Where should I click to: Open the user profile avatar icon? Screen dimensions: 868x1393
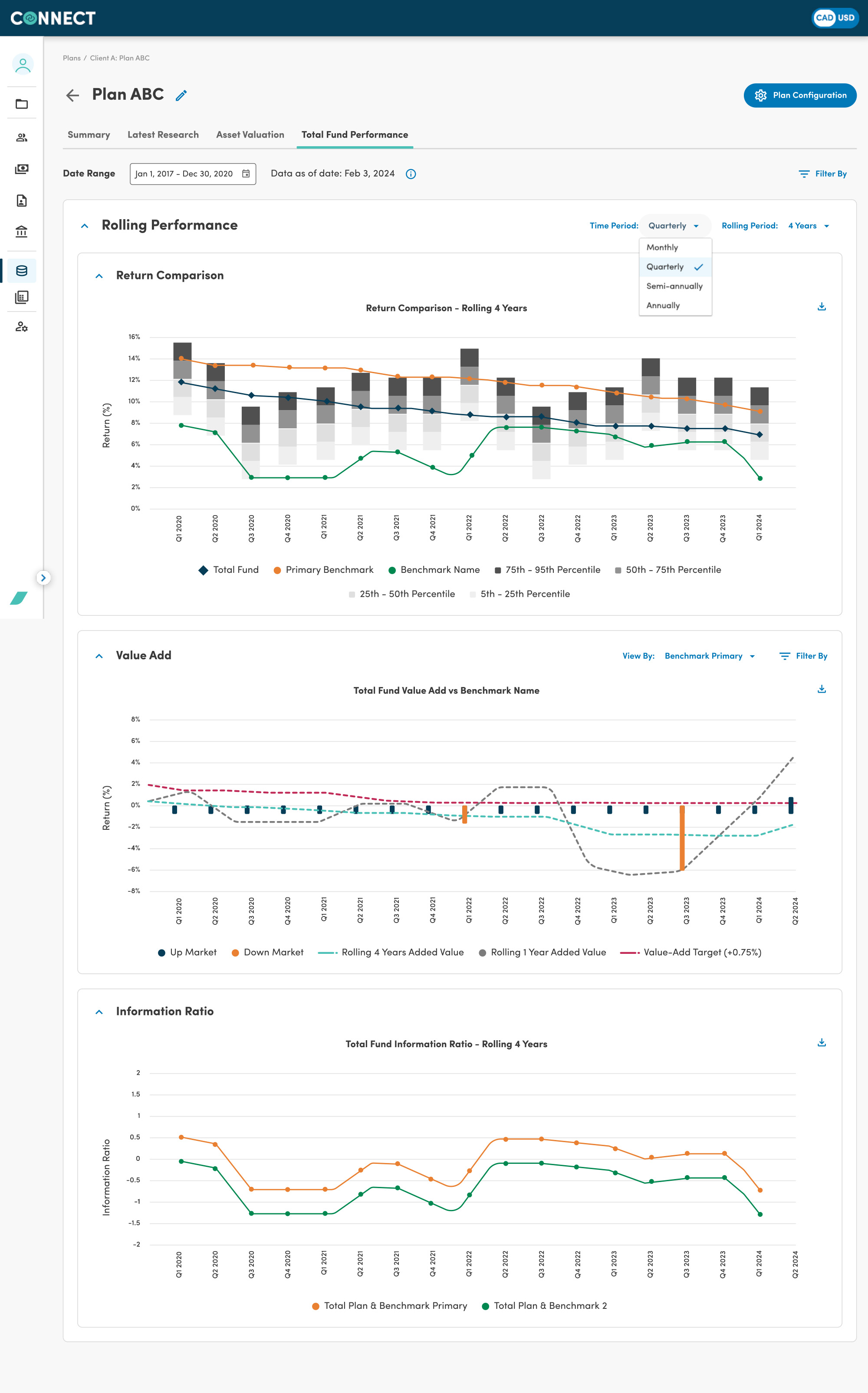[x=23, y=64]
